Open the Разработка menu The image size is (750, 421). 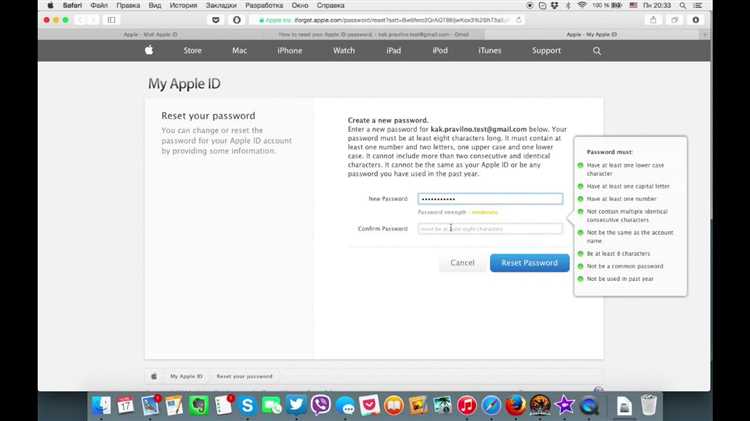coord(264,5)
